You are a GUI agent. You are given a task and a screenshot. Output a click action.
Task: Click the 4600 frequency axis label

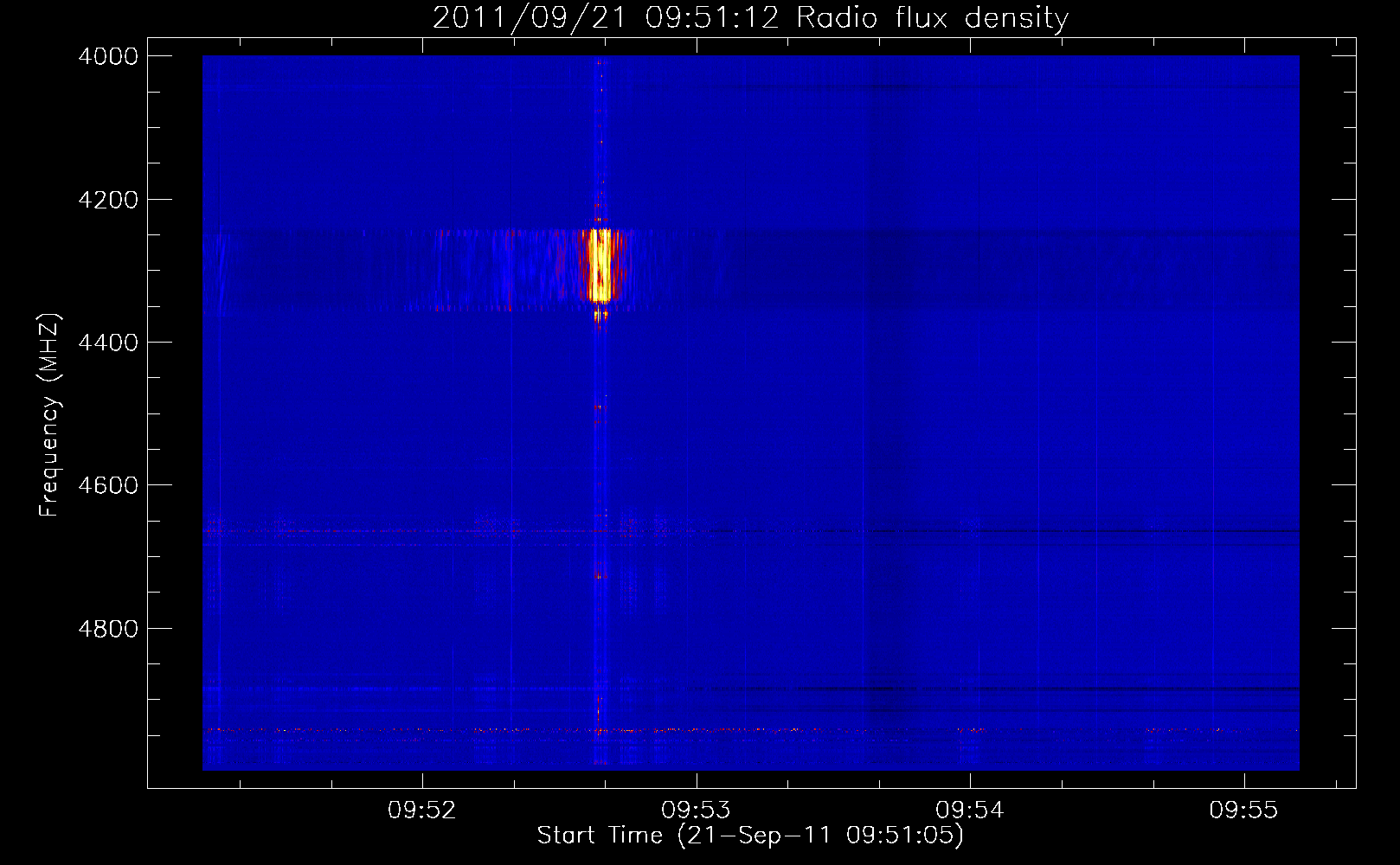(x=108, y=485)
